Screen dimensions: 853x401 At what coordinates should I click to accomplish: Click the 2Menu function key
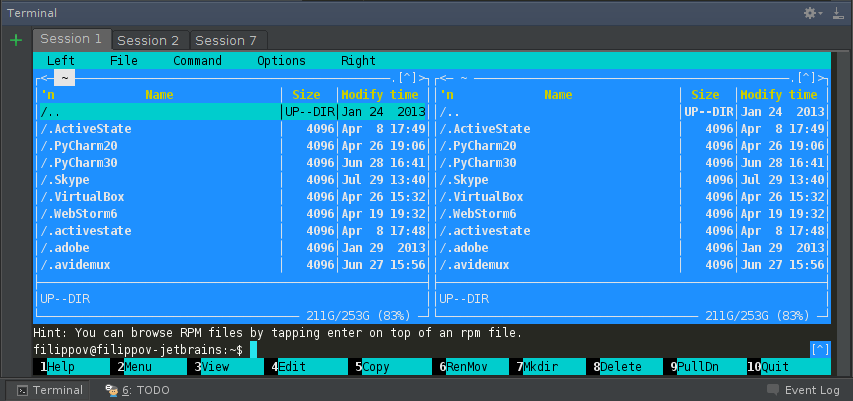coord(149,367)
